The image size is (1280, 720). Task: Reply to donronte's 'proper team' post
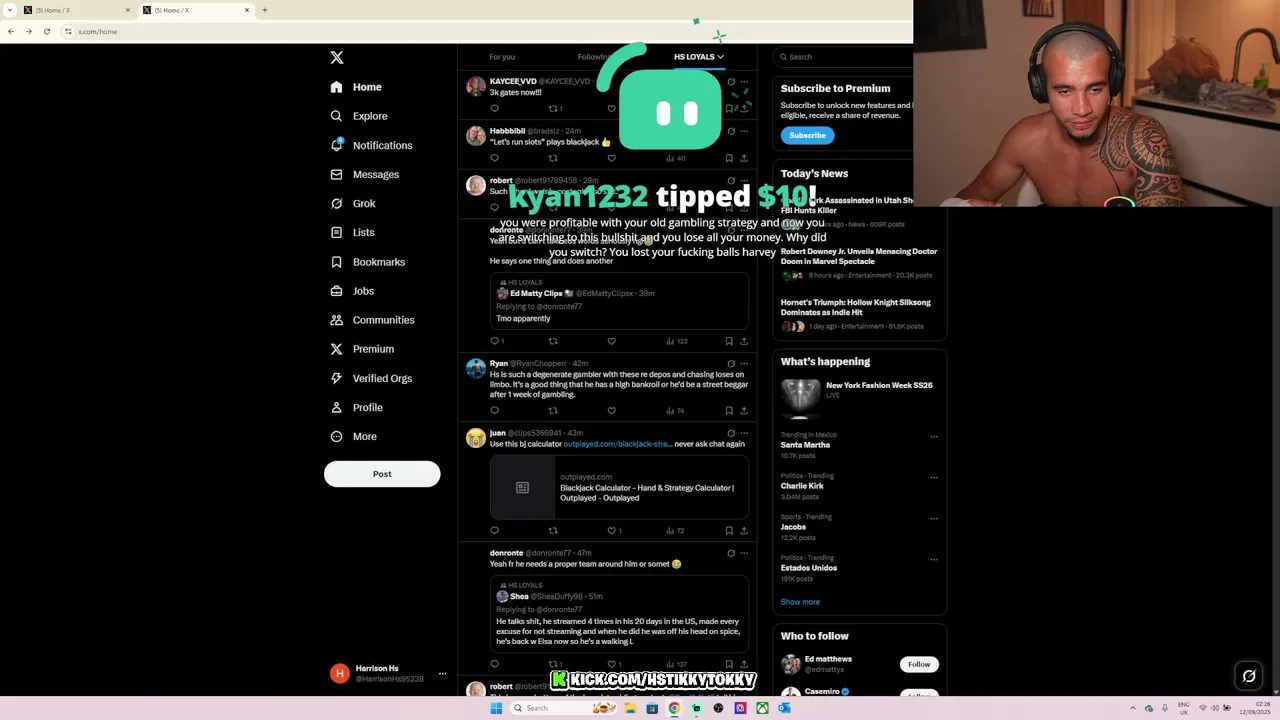click(x=494, y=664)
